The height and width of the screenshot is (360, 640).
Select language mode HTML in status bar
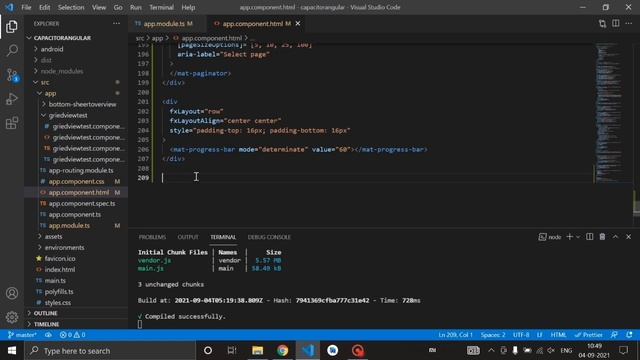[x=558, y=335]
